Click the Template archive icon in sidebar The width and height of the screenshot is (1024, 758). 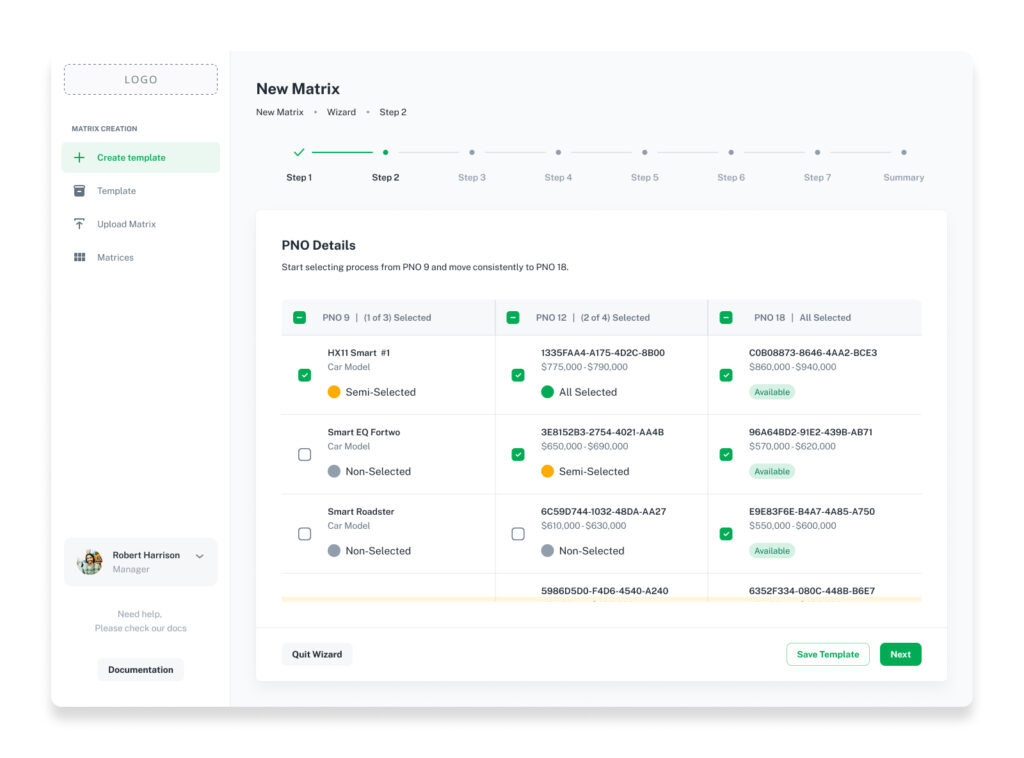[79, 191]
